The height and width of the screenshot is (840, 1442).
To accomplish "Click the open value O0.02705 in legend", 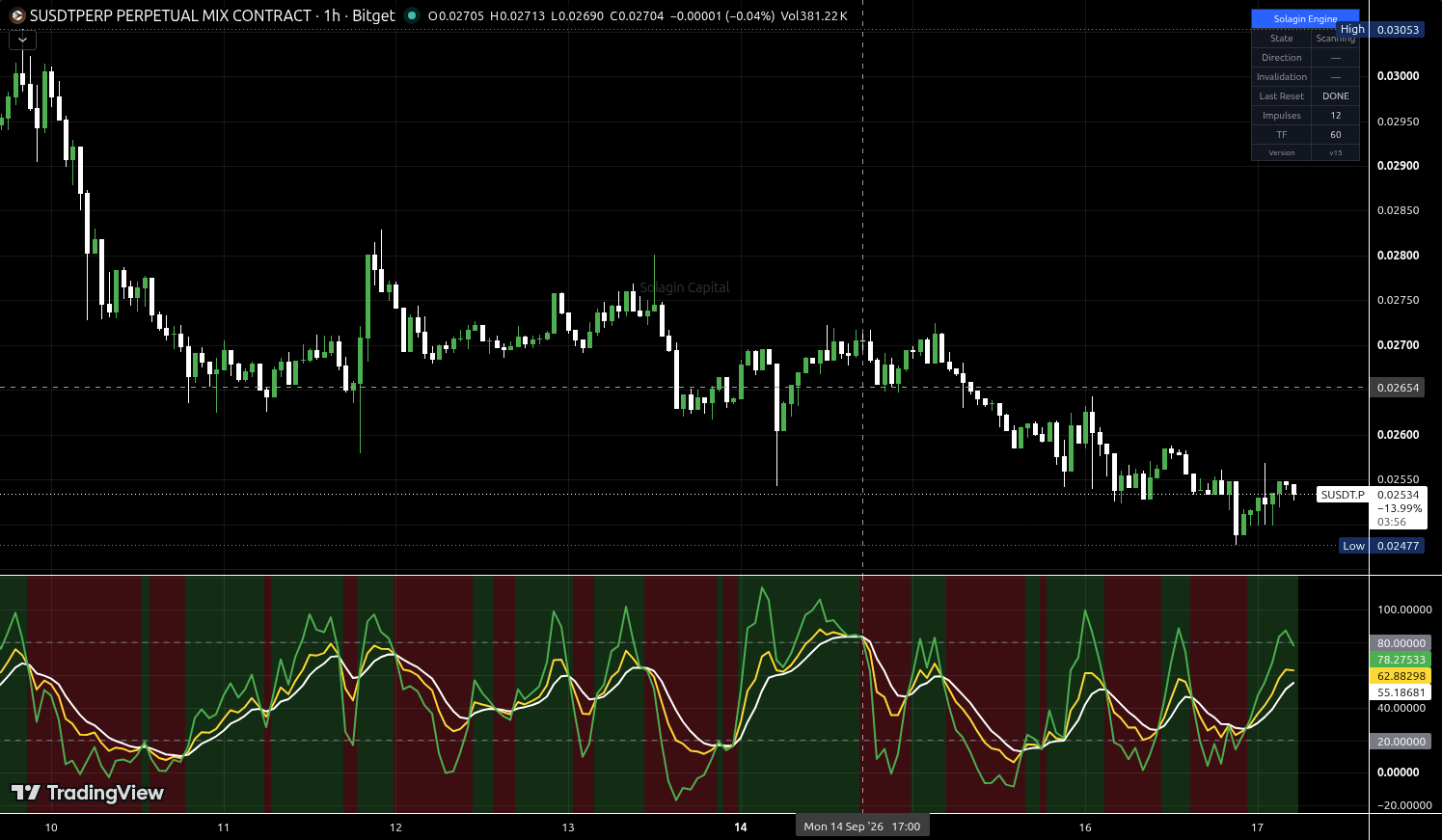I will coord(456,16).
